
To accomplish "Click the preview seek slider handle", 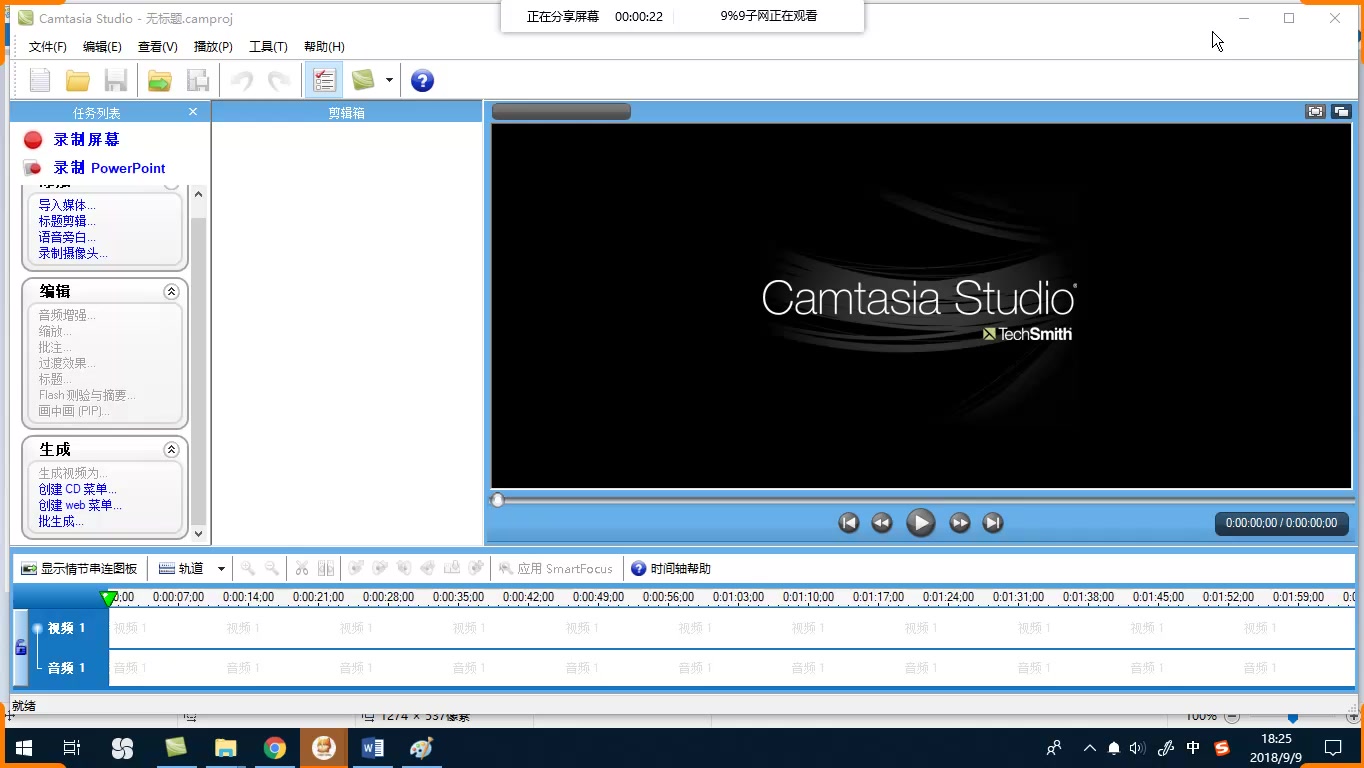I will 497,500.
